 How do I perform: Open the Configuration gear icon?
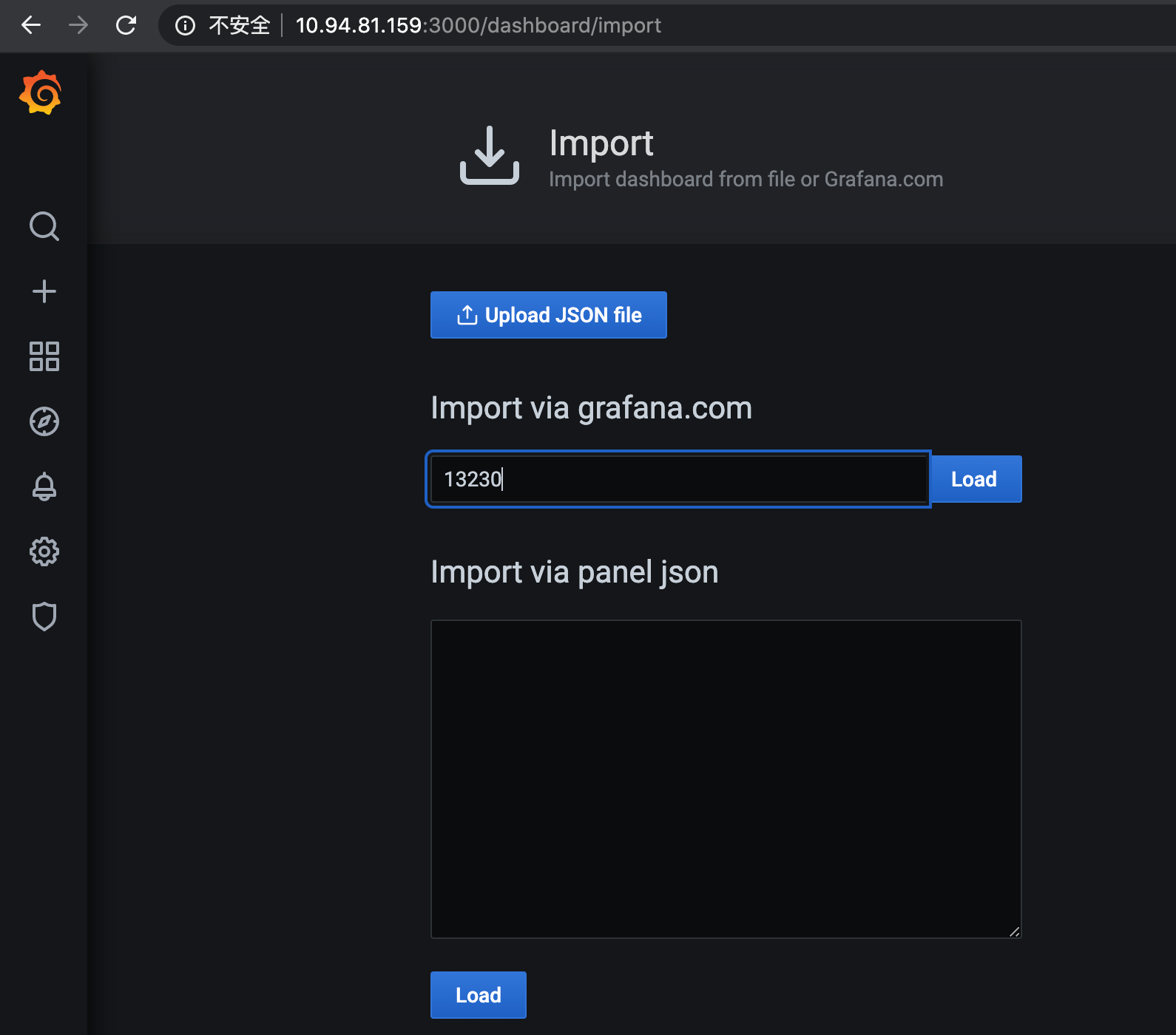44,552
